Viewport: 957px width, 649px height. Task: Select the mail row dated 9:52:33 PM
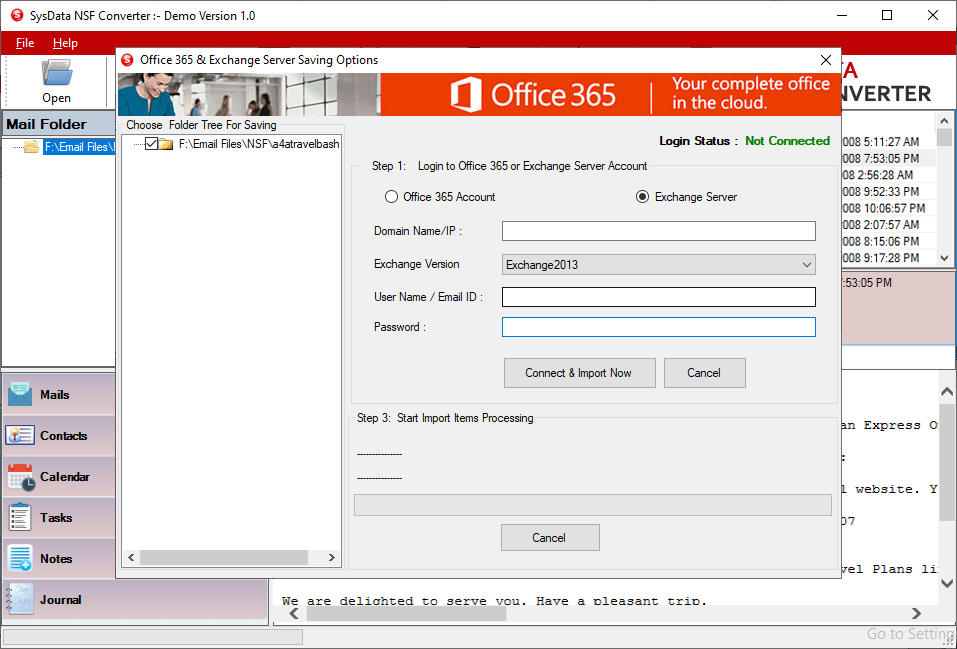tap(888, 192)
